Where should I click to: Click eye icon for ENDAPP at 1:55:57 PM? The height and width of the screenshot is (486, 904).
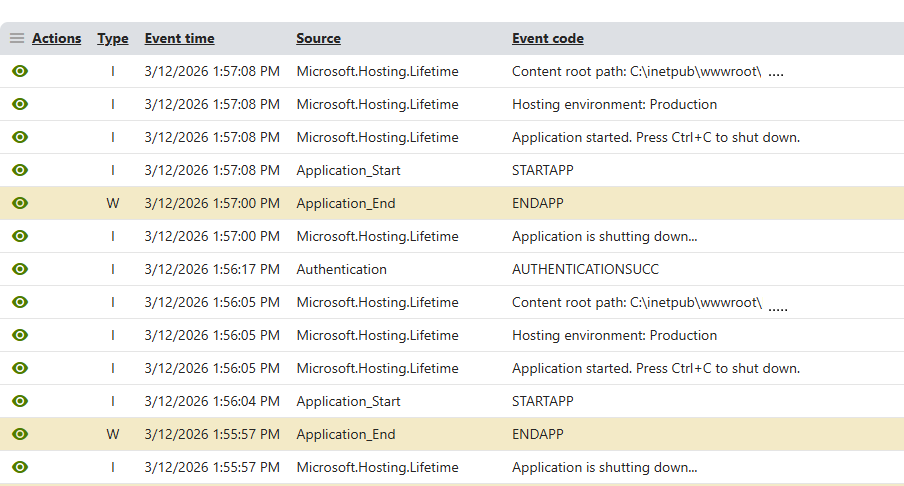tap(20, 434)
